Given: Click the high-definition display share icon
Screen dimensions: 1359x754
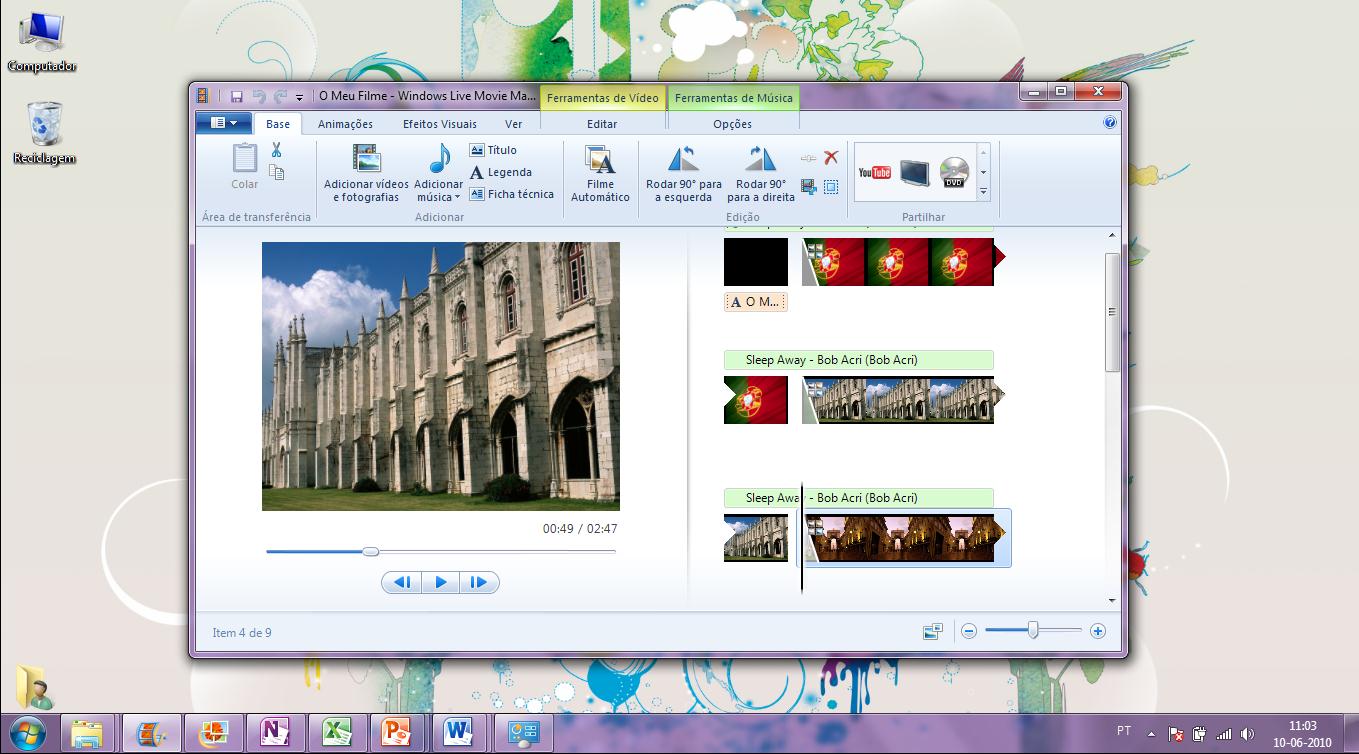Looking at the screenshot, I should 914,172.
